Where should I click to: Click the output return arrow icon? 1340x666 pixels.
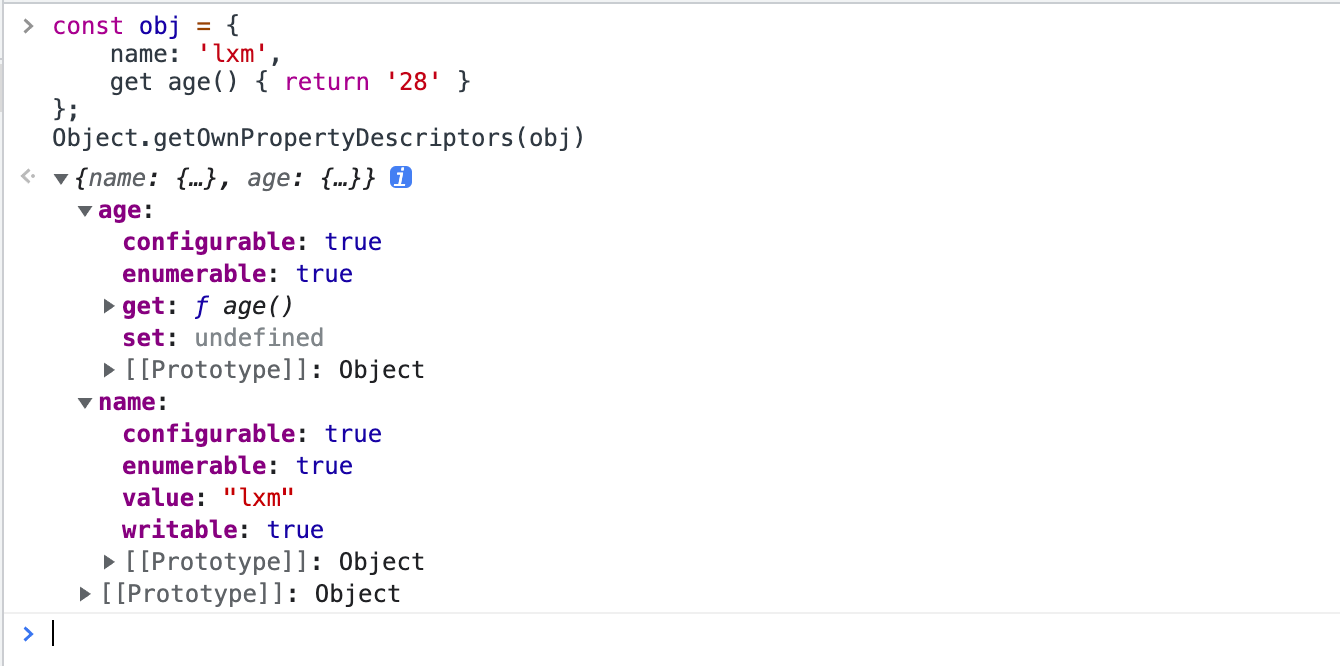click(28, 178)
